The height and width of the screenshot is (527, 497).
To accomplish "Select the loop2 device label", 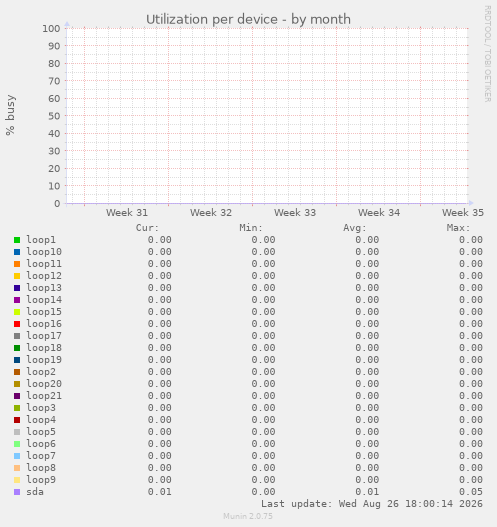I will click(41, 372).
